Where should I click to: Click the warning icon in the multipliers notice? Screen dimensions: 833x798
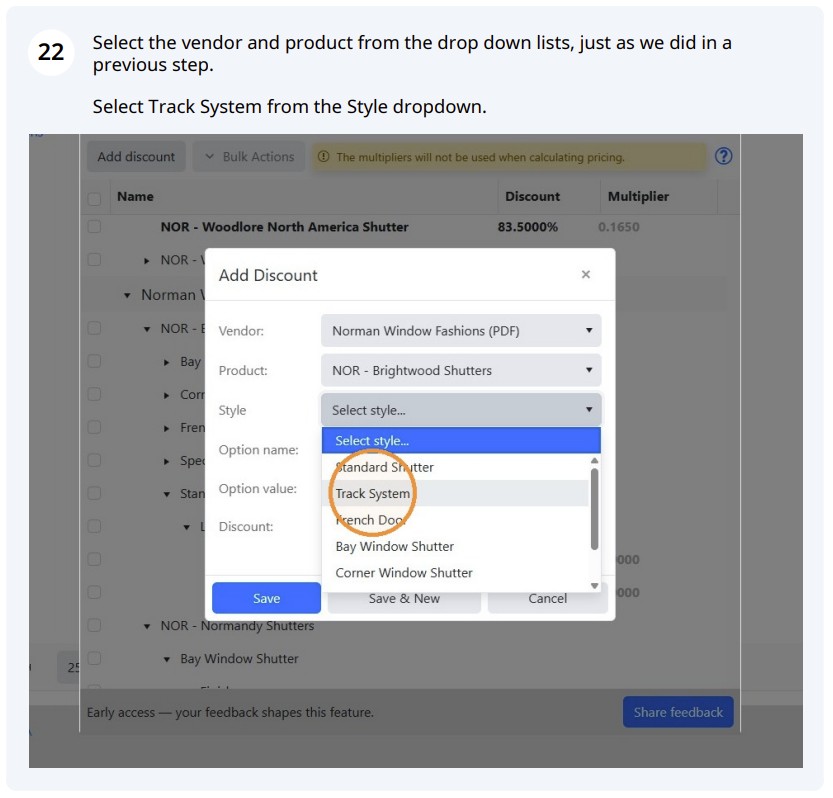tap(323, 157)
